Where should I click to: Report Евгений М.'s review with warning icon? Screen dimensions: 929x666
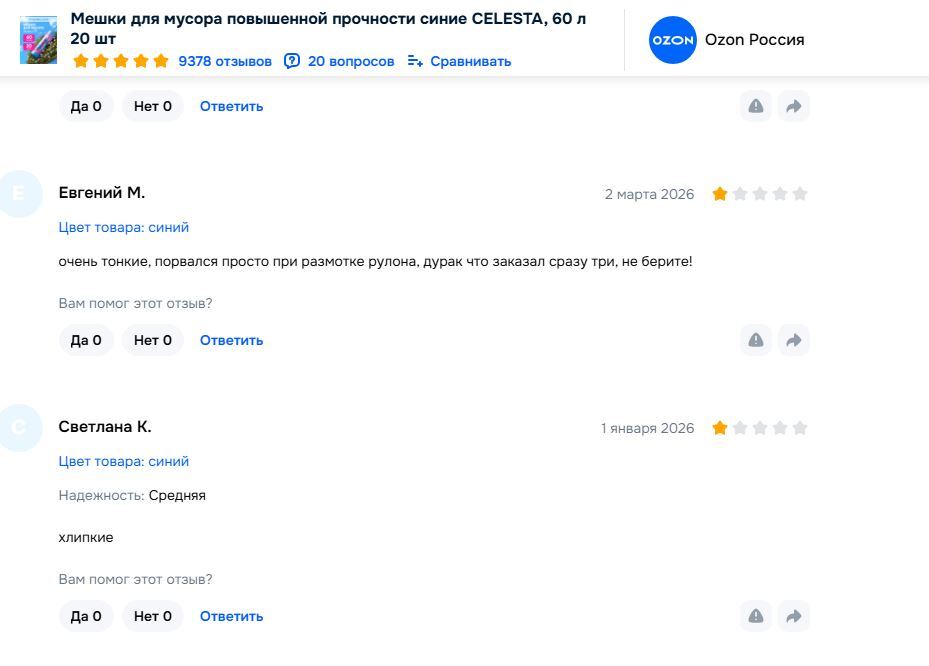click(x=756, y=340)
